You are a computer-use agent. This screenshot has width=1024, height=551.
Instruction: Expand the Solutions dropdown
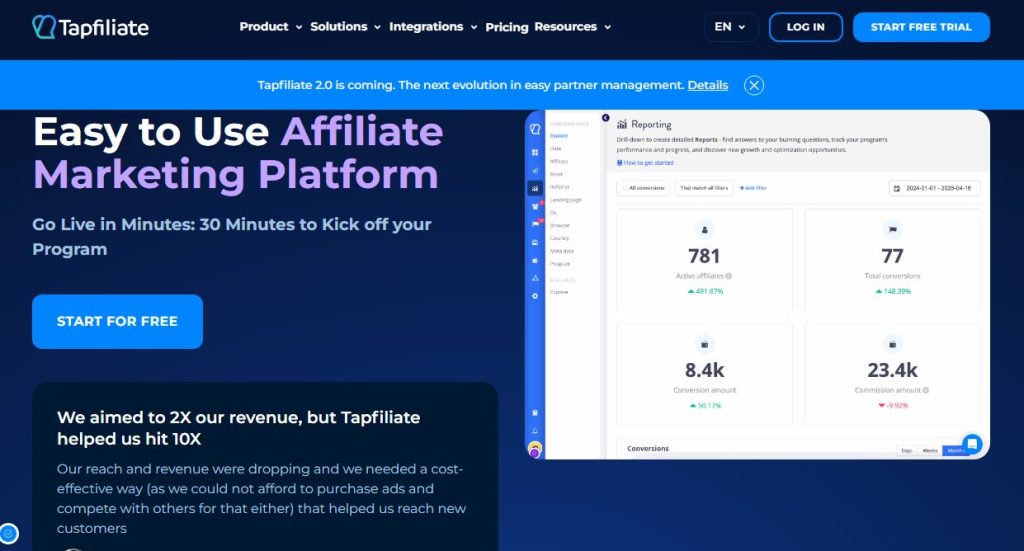coord(345,27)
